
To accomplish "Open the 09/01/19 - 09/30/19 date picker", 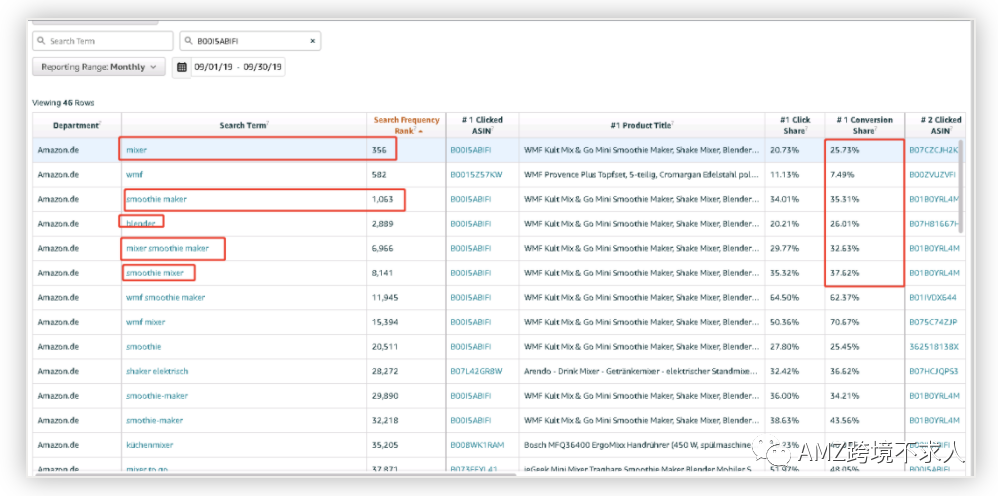I will tap(238, 67).
